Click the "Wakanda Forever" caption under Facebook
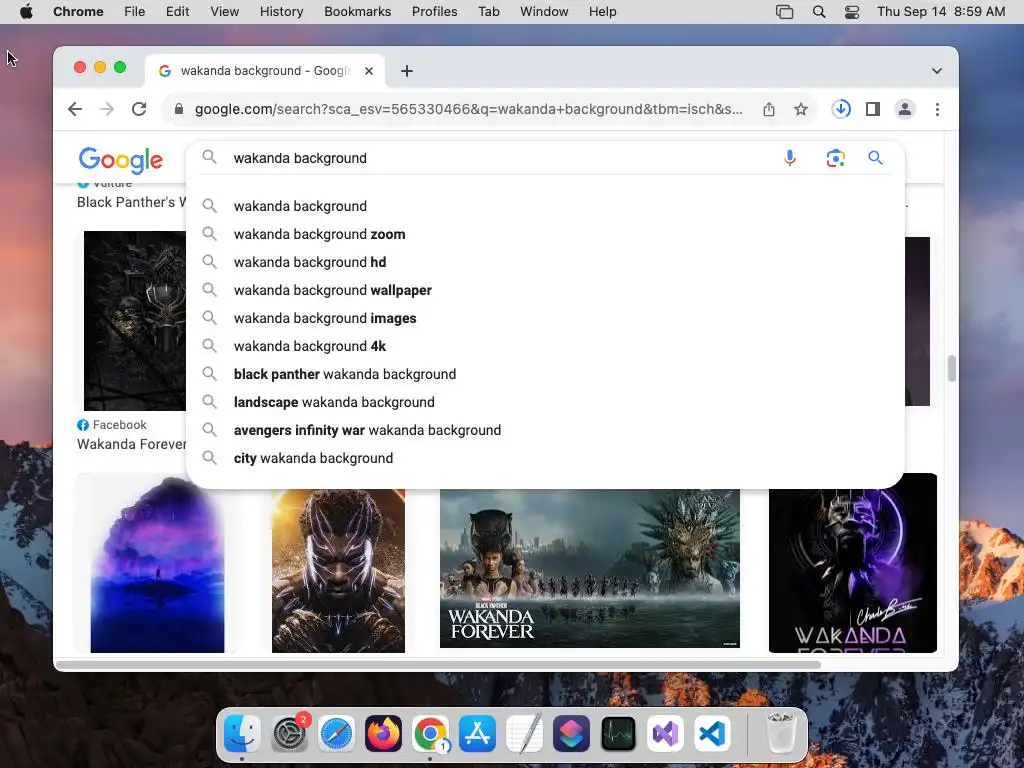The height and width of the screenshot is (768, 1024). (132, 445)
